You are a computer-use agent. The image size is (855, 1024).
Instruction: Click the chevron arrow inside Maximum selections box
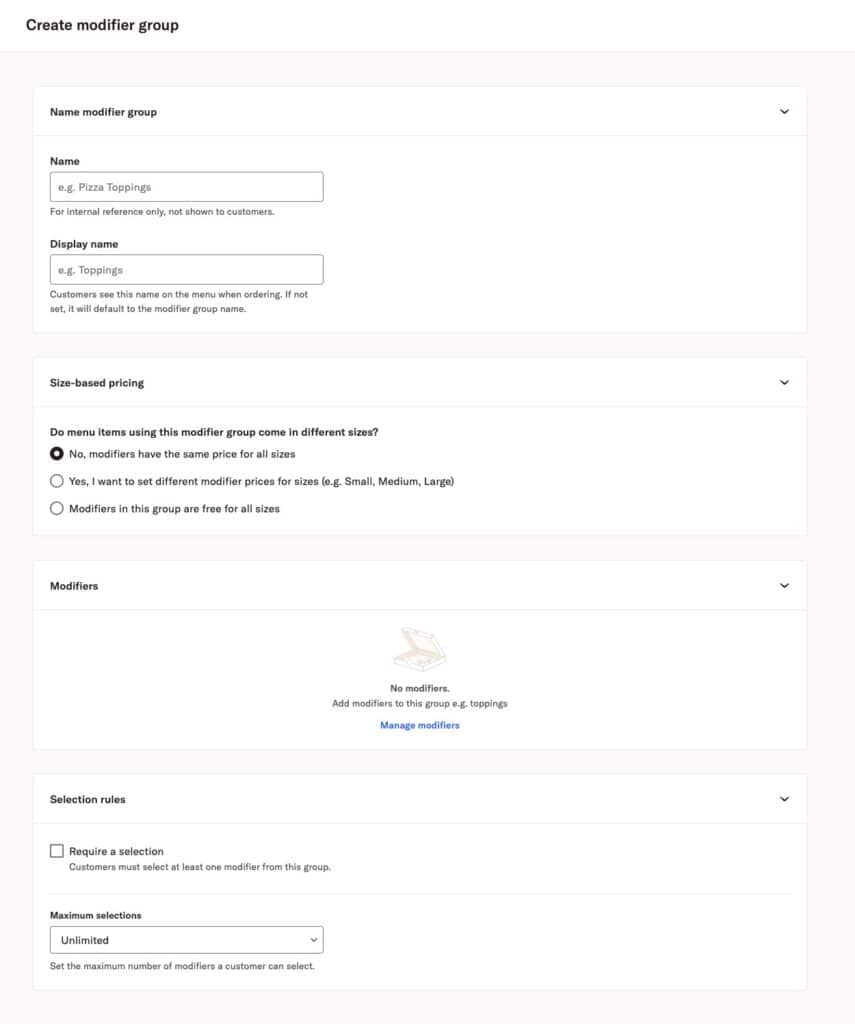tap(316, 939)
